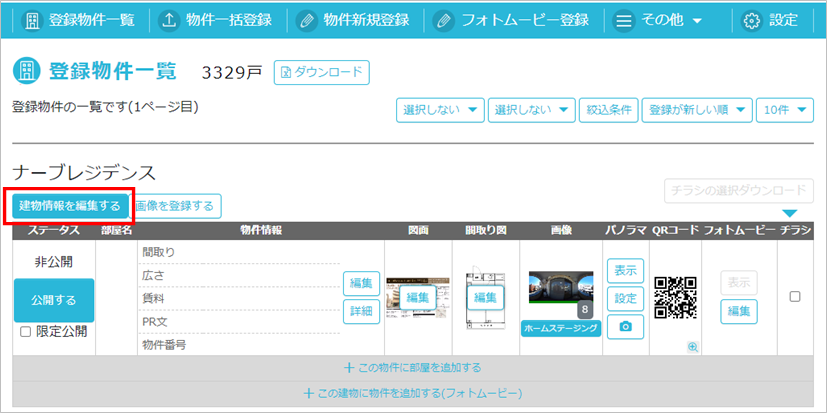827x413 pixels.
Task: Click 絞込条件 filter button
Action: pos(607,110)
